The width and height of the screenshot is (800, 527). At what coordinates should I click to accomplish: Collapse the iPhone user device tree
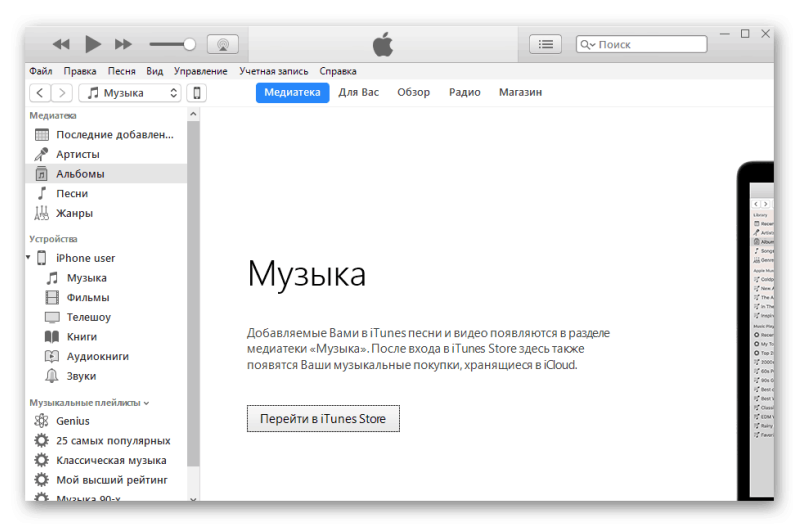(x=29, y=258)
